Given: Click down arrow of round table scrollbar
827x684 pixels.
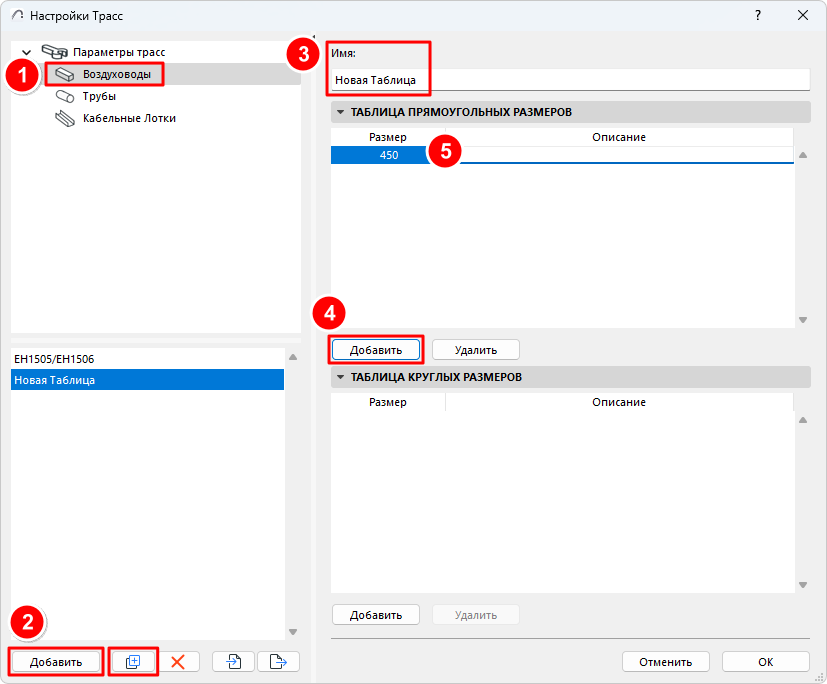Looking at the screenshot, I should pos(803,585).
